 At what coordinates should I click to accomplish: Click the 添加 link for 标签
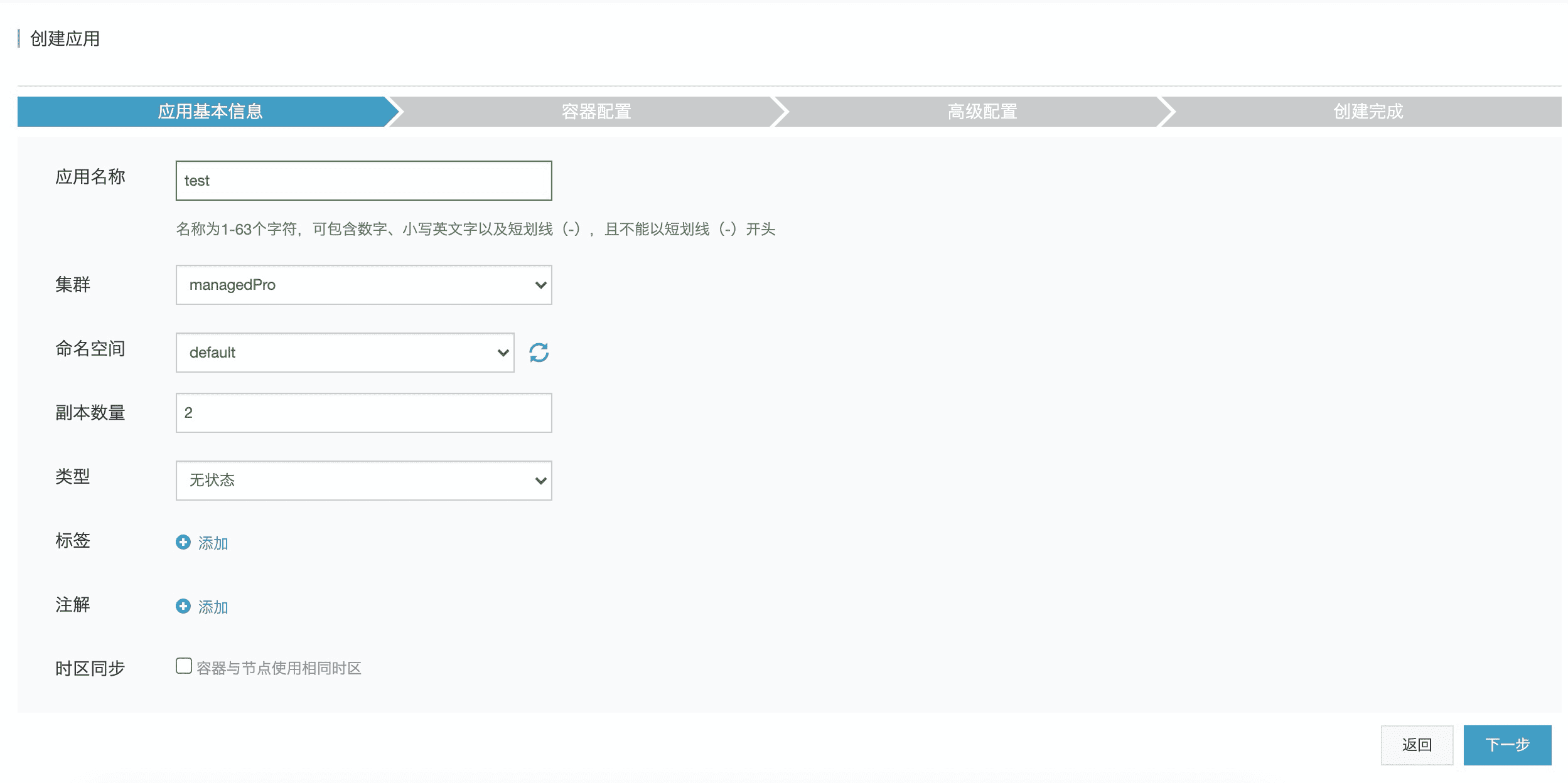[213, 543]
